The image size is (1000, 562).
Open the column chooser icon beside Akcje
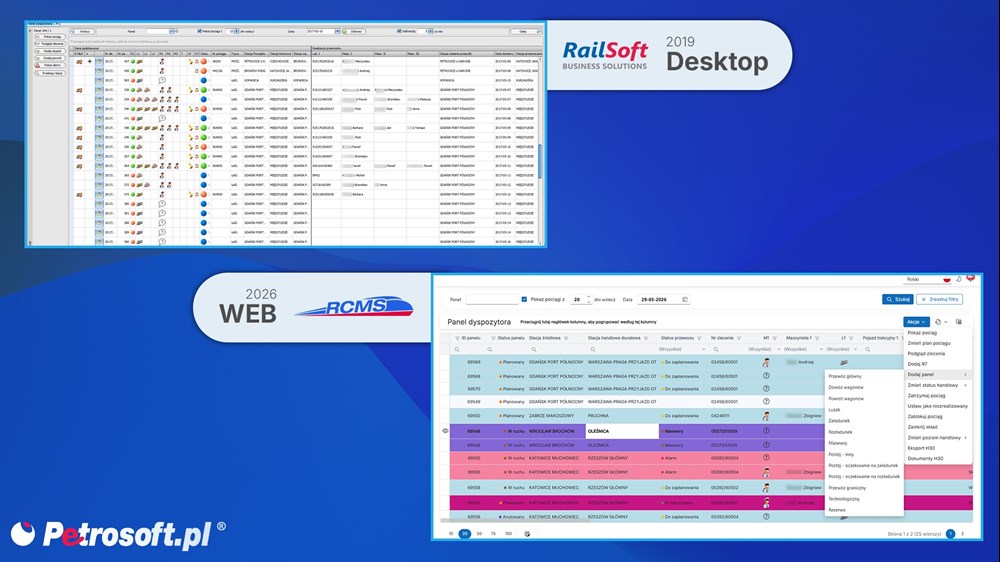pos(959,322)
